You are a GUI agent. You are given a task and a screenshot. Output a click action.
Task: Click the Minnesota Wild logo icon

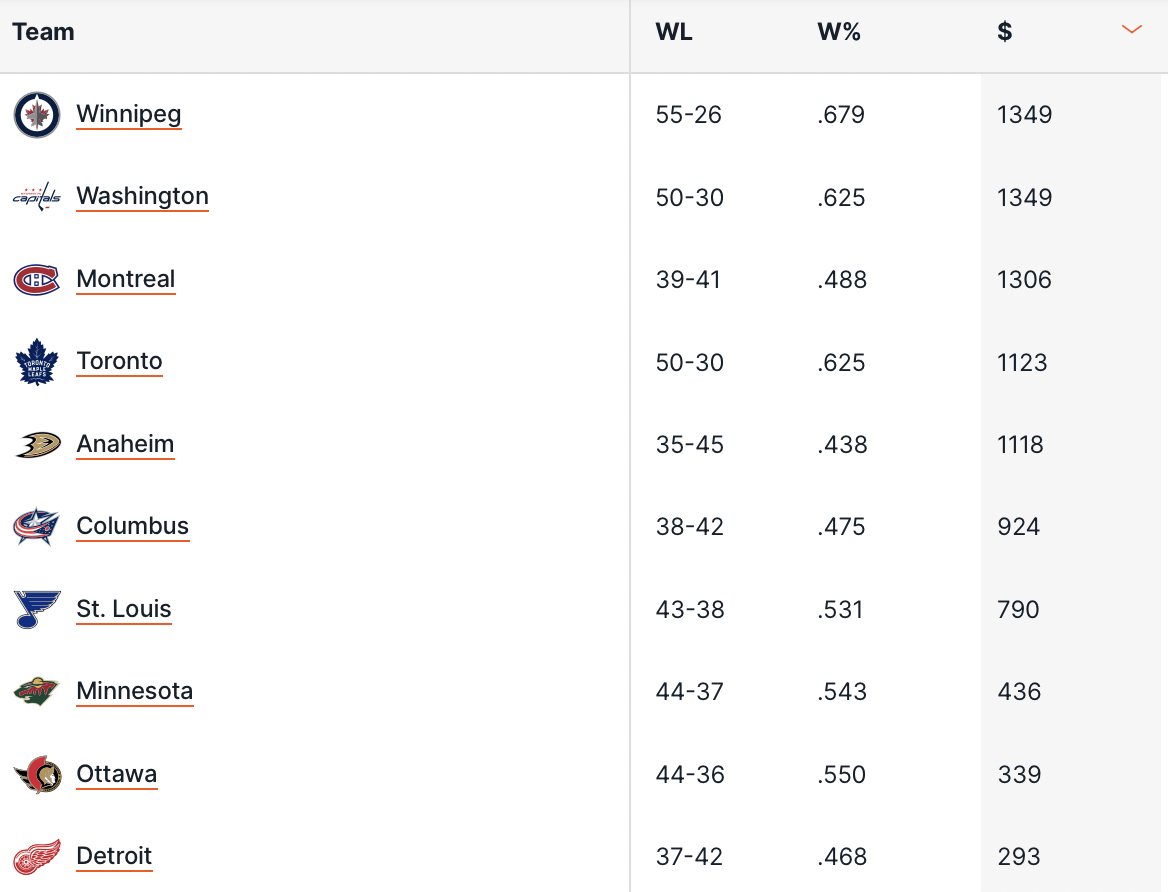(37, 692)
